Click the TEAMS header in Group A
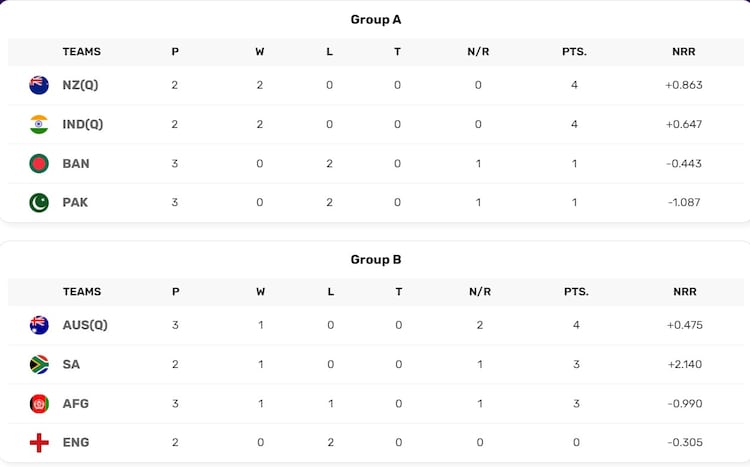 (x=82, y=52)
